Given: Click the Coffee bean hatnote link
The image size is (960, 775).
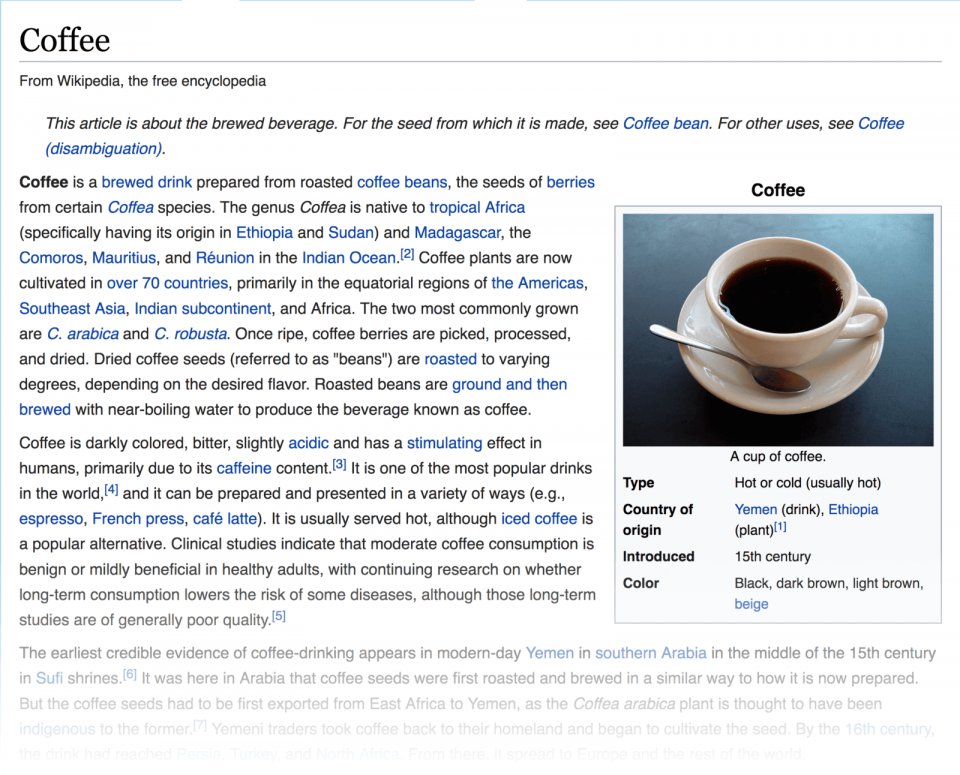Looking at the screenshot, I should click(665, 124).
